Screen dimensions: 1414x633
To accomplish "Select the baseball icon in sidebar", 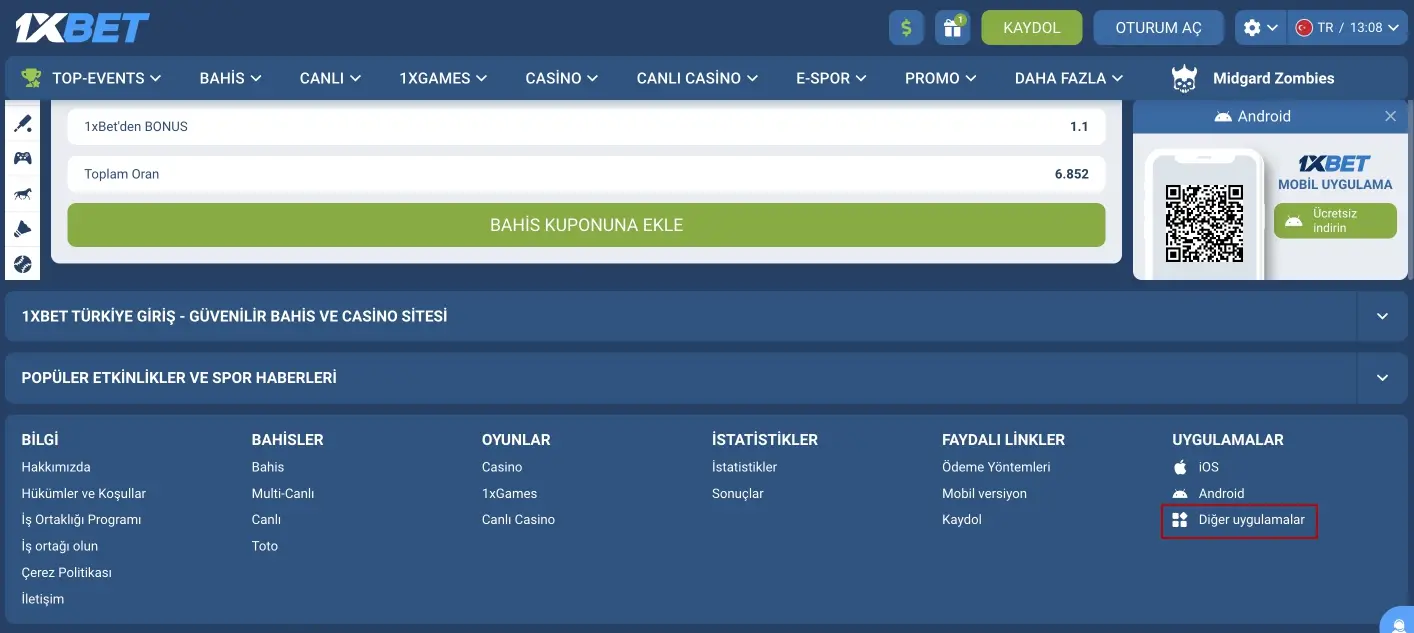I will [22, 264].
